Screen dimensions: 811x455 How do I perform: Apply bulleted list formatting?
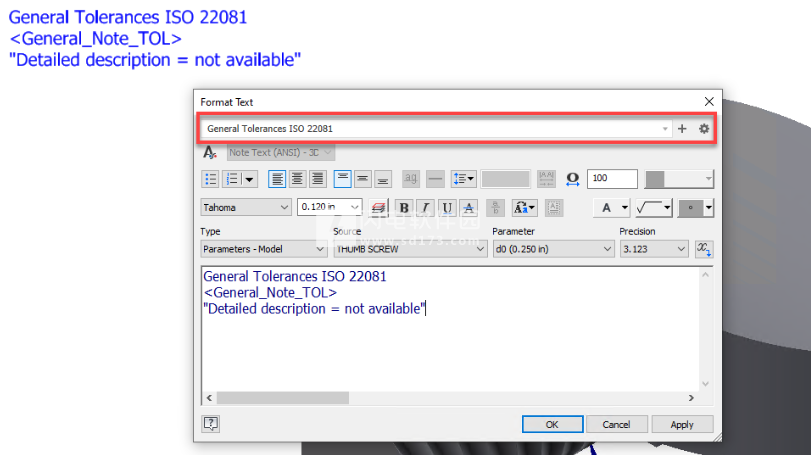pos(210,179)
